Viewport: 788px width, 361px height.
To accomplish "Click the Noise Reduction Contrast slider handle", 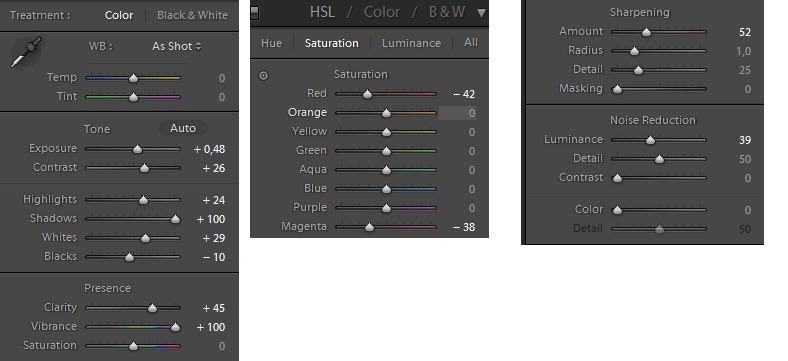I will pos(617,178).
